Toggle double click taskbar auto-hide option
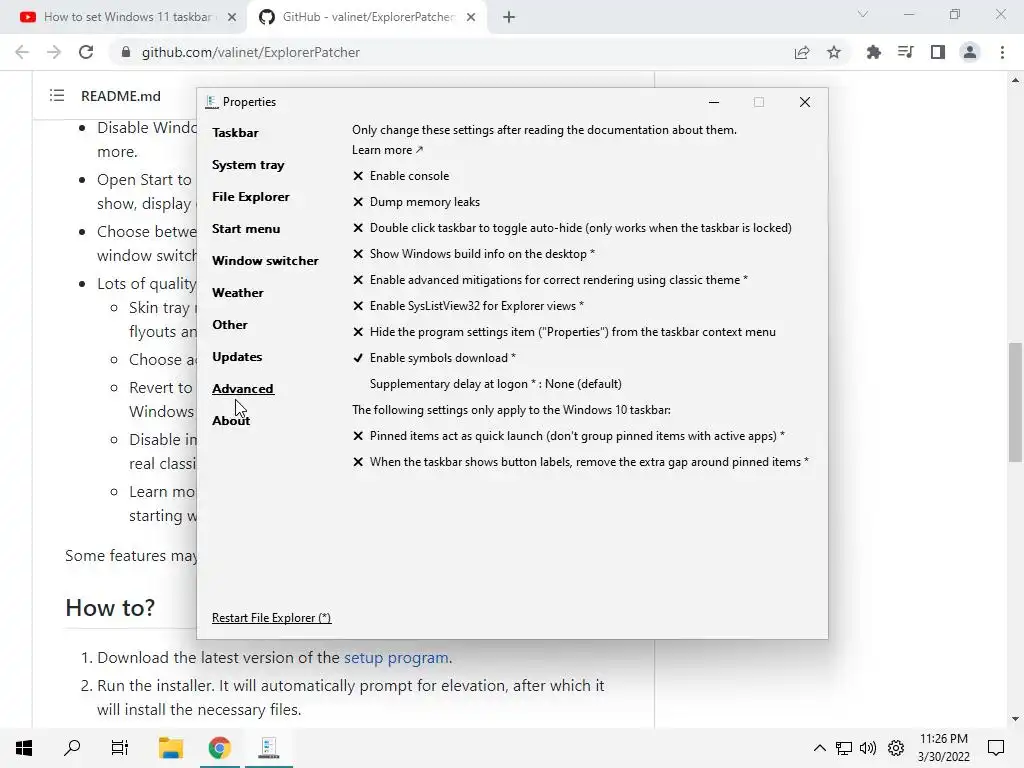This screenshot has width=1024, height=768. tap(572, 228)
